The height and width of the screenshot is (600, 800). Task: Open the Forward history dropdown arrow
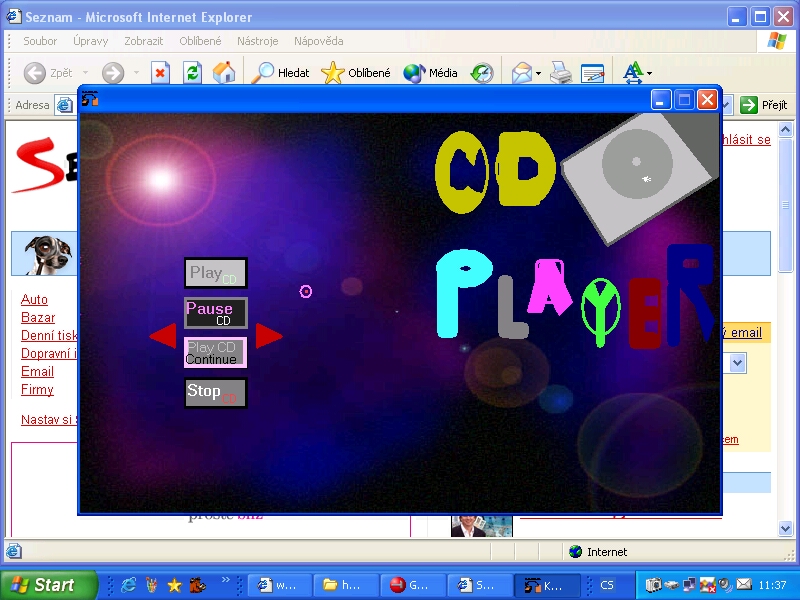pyautogui.click(x=136, y=73)
